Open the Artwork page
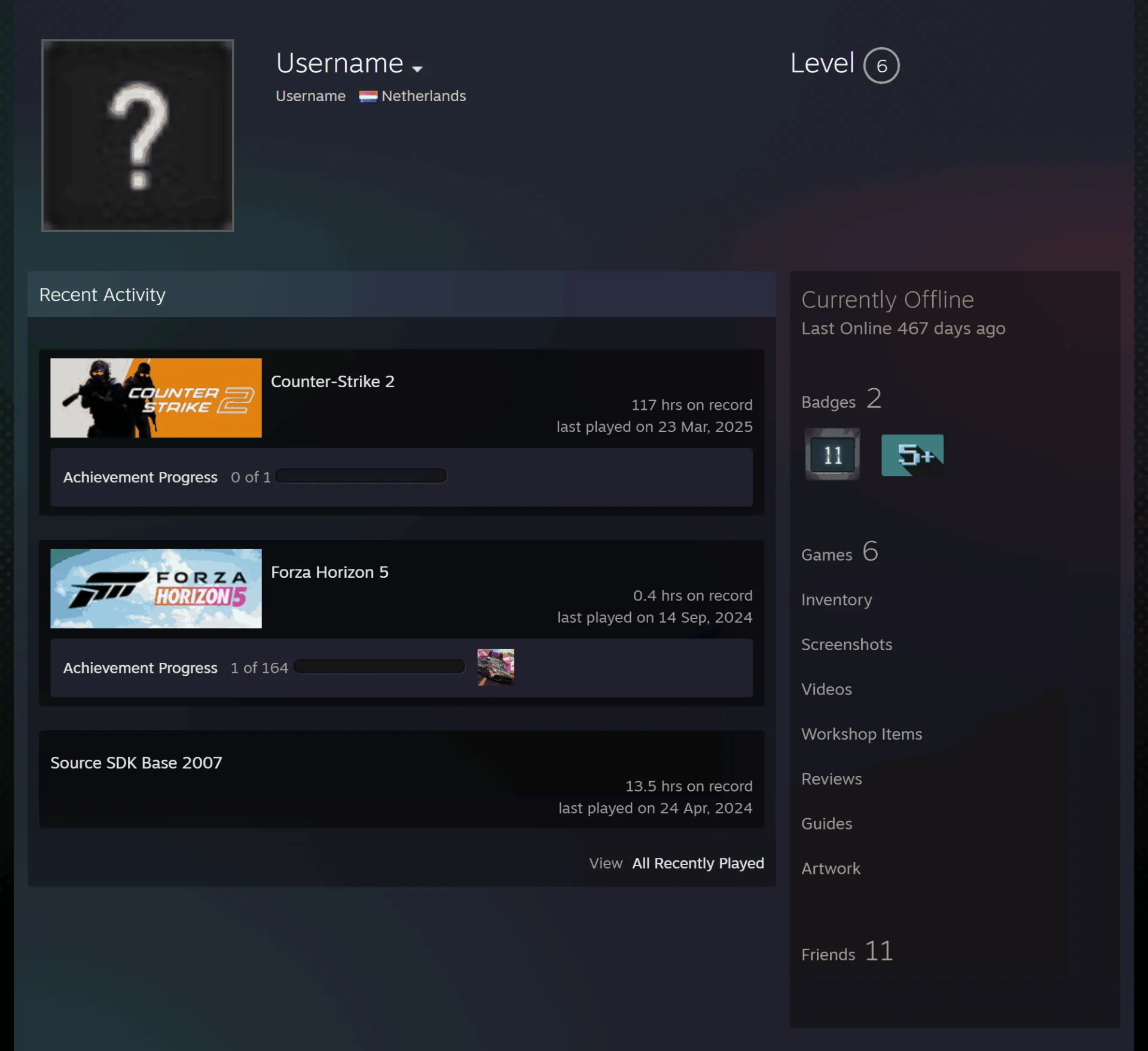The width and height of the screenshot is (1148, 1051). click(x=831, y=869)
